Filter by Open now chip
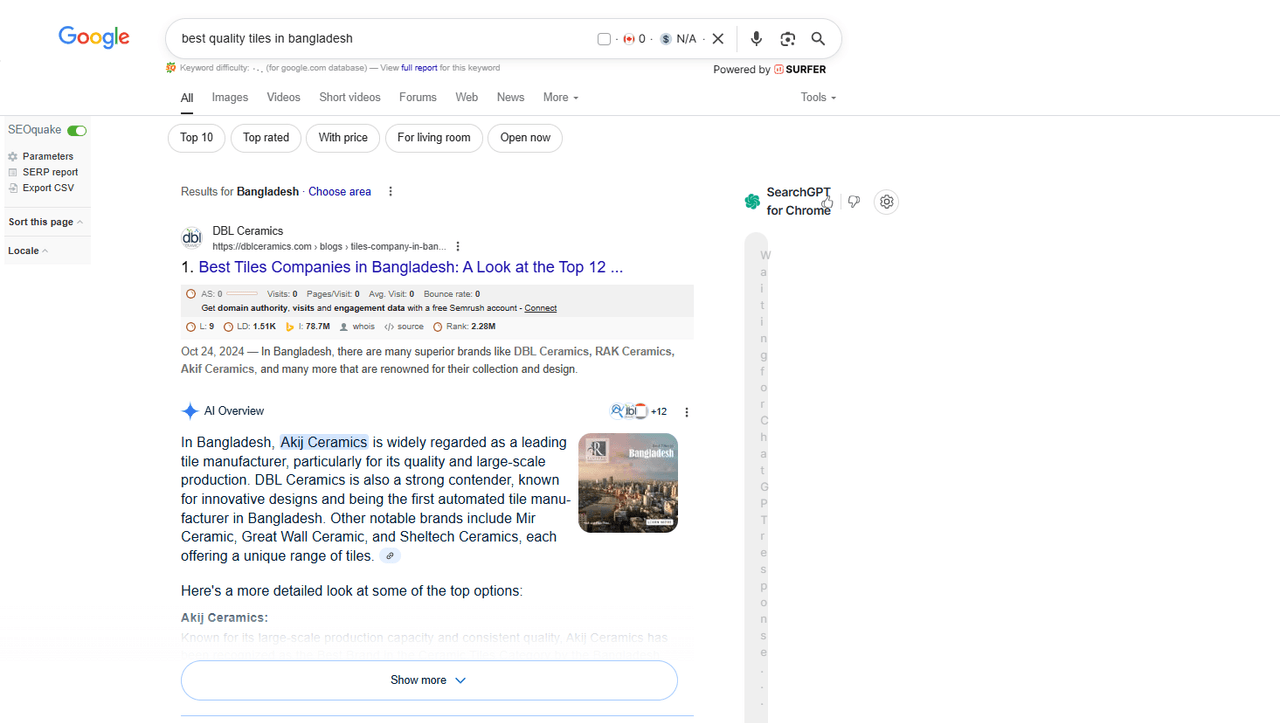The image size is (1280, 723). (x=525, y=138)
